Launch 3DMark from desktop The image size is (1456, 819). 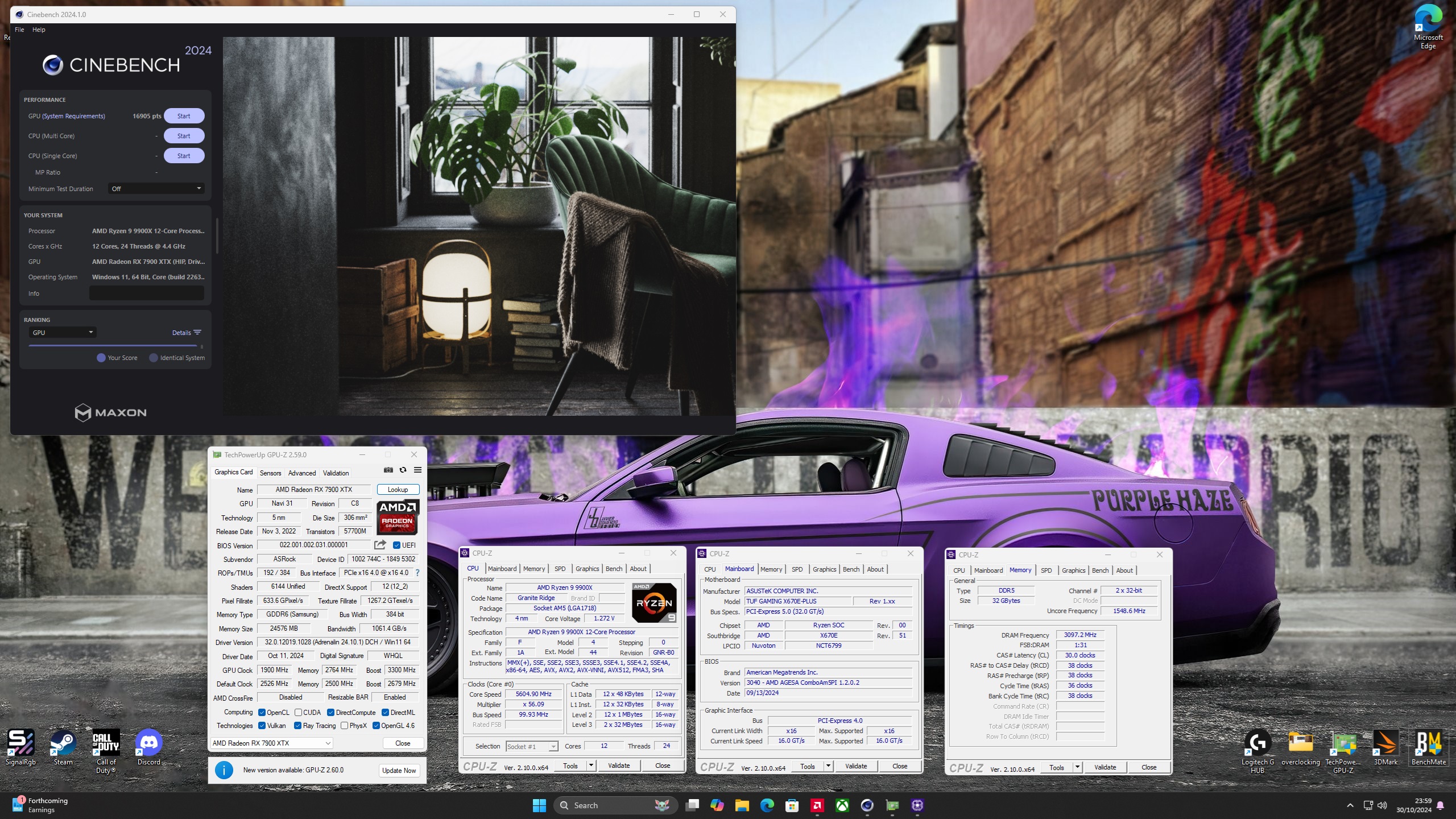(x=1385, y=747)
